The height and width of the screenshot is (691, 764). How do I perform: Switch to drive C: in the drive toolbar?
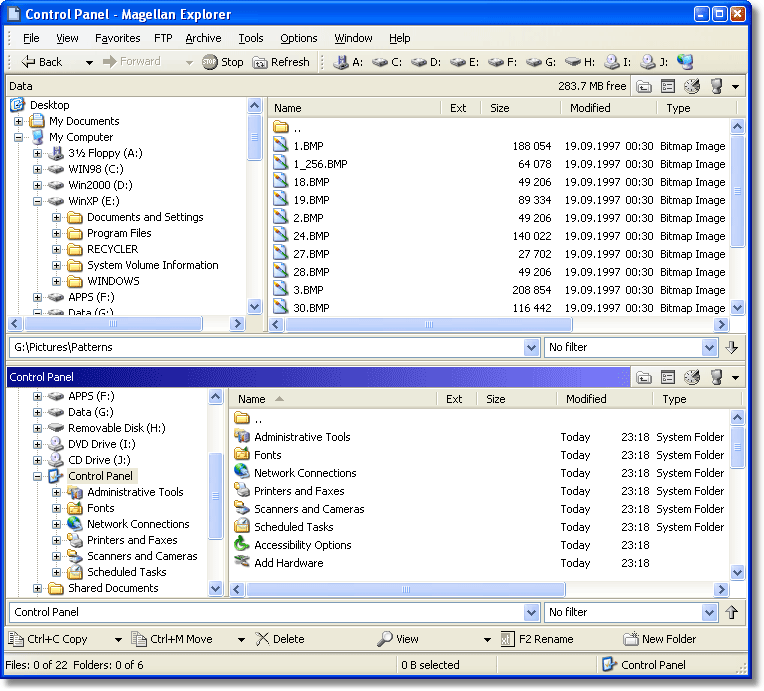[x=387, y=62]
